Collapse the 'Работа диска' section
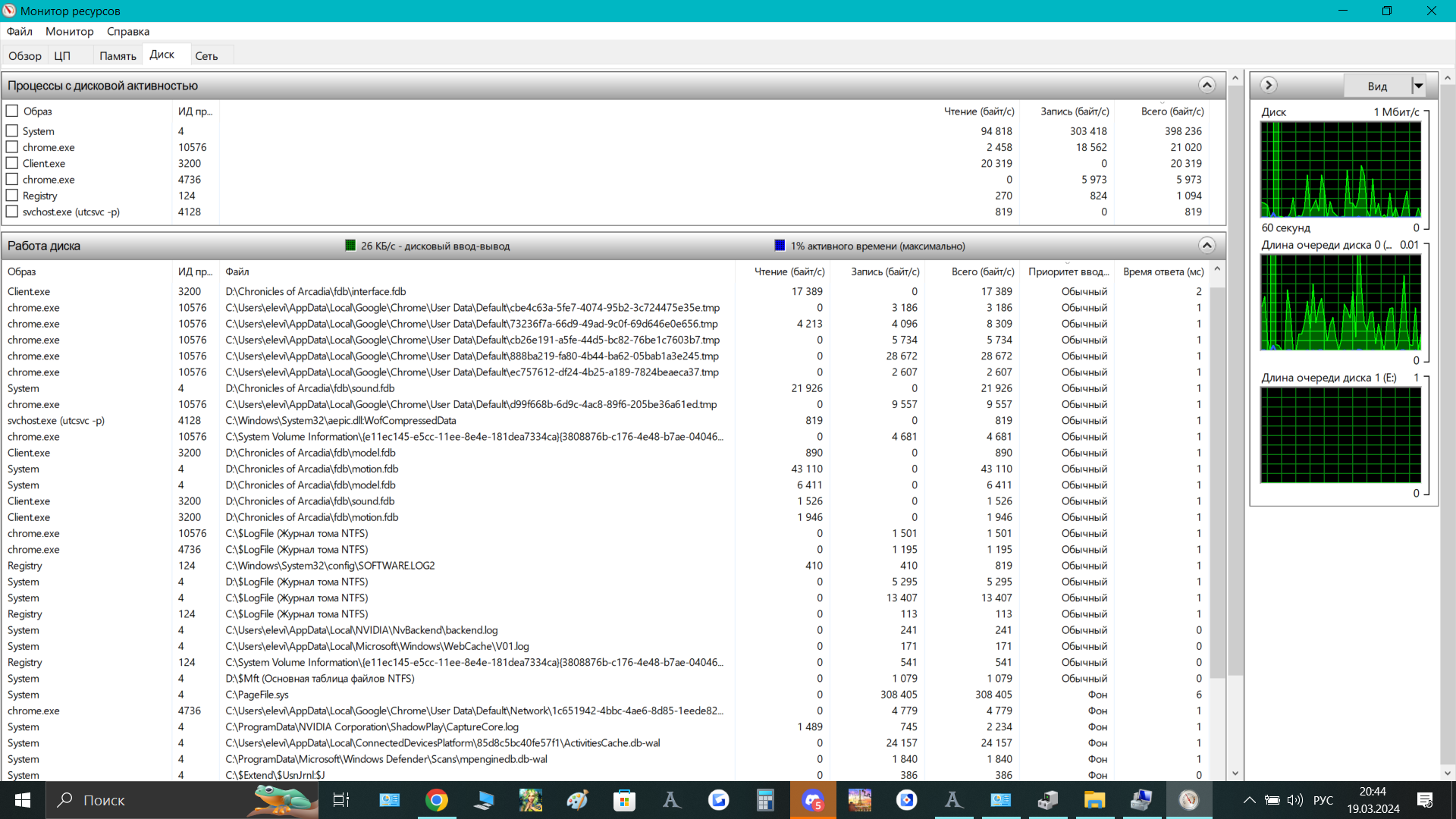1456x819 pixels. [x=1207, y=245]
